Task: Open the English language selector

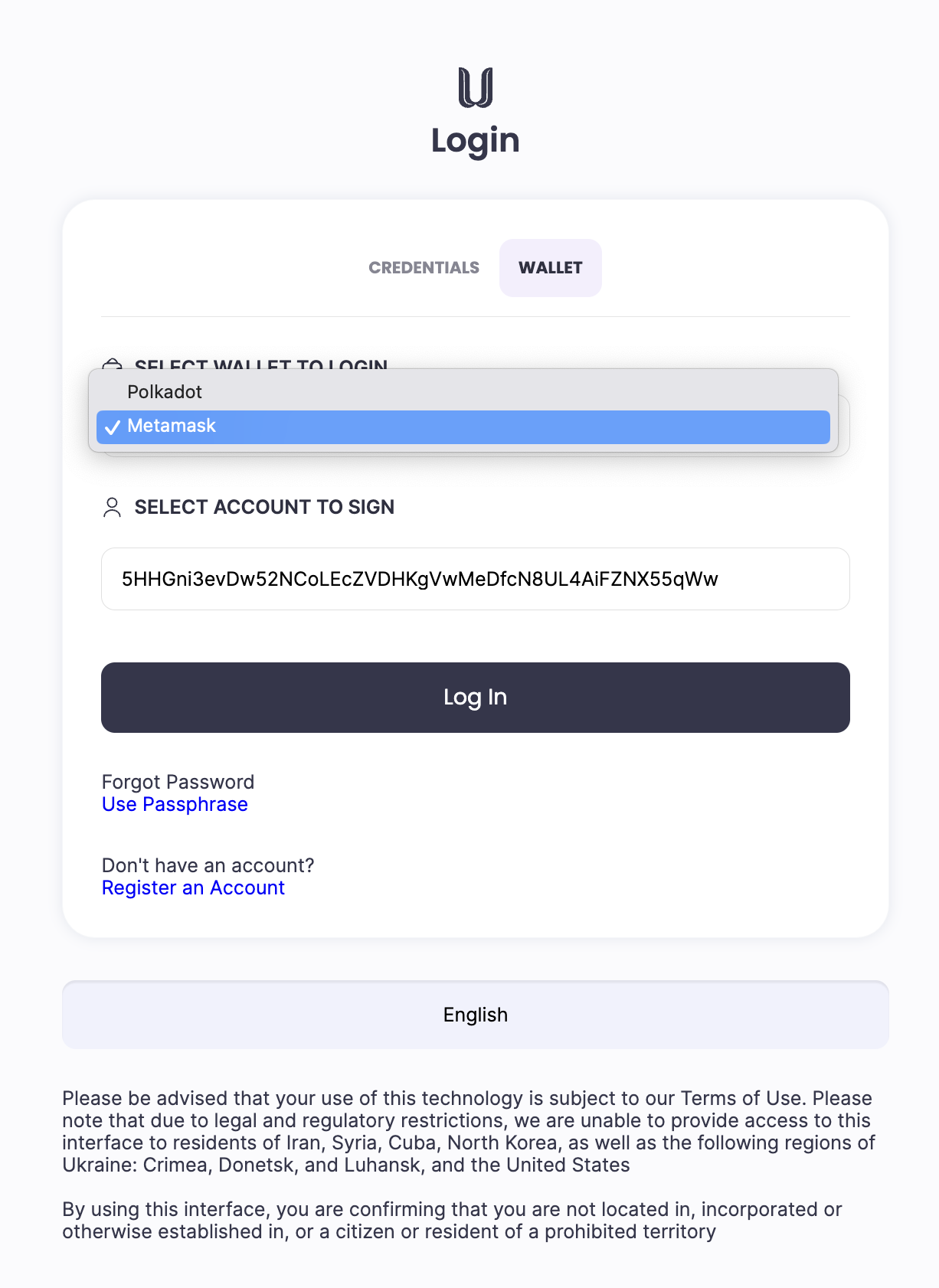Action: coord(475,1015)
